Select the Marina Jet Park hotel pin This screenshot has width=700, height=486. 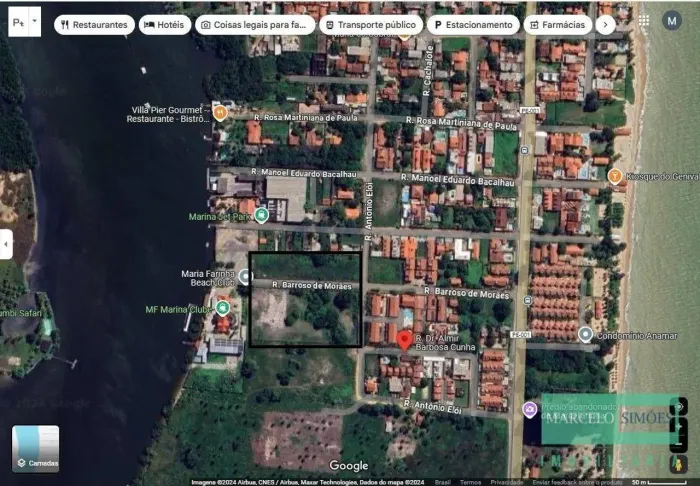(262, 216)
